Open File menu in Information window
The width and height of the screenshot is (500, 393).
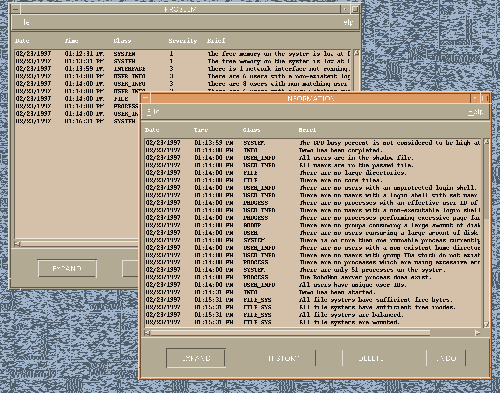point(154,112)
